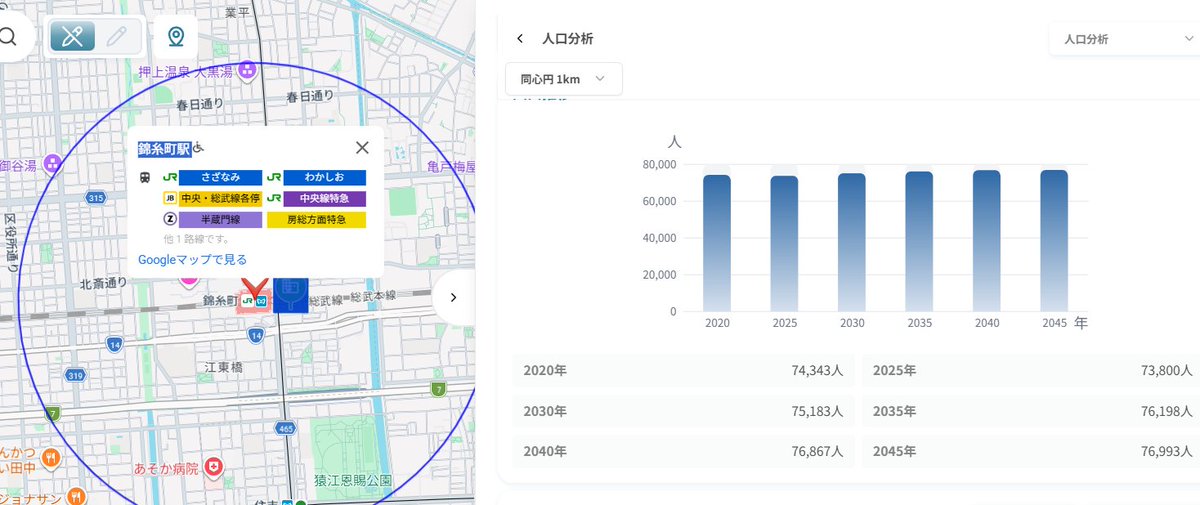1200x505 pixels.
Task: Click the JB line code badge
Action: coord(170,198)
